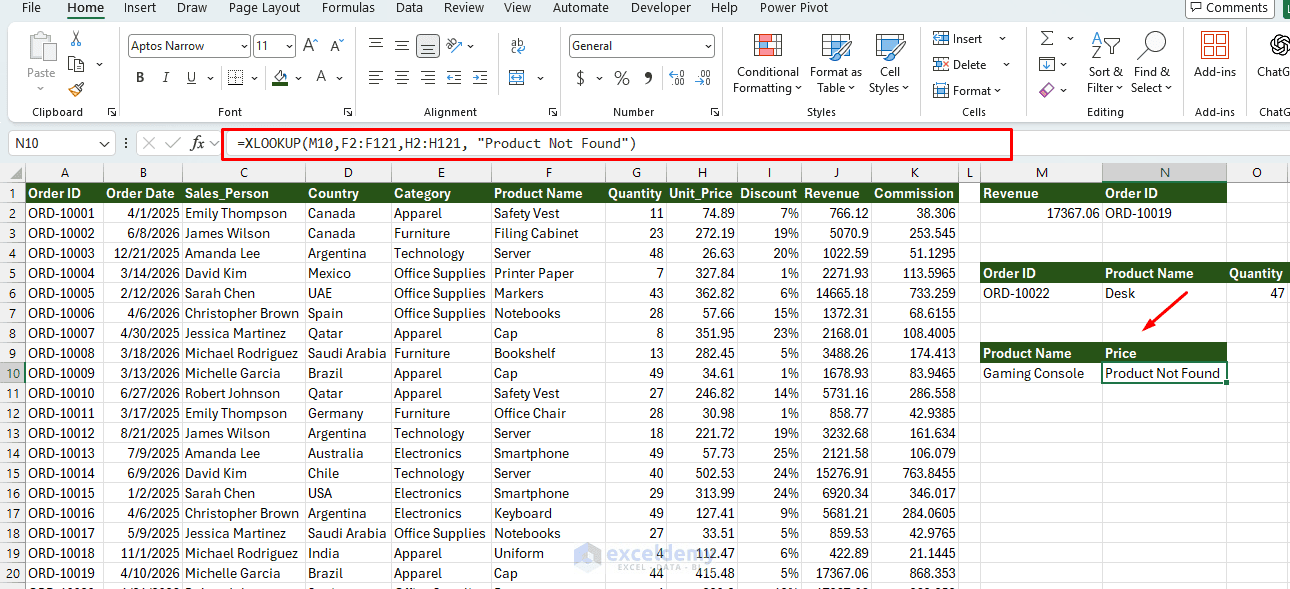Open Format as Table dropdown
This screenshot has height=589, width=1290.
(x=836, y=63)
